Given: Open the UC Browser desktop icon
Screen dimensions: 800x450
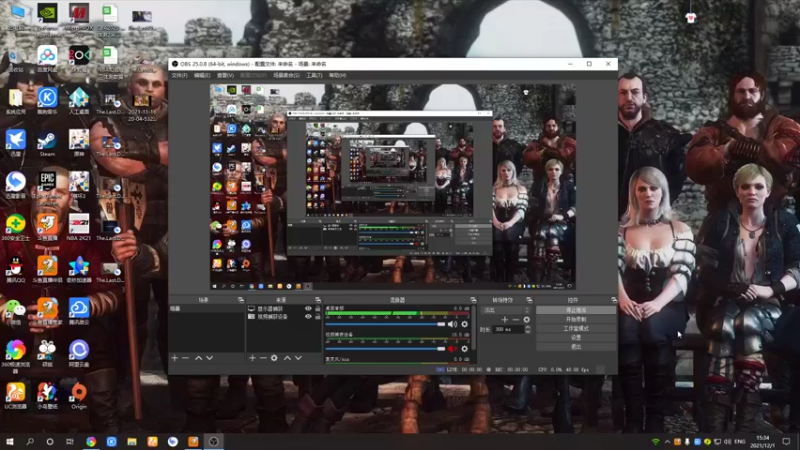Looking at the screenshot, I should pos(15,396).
